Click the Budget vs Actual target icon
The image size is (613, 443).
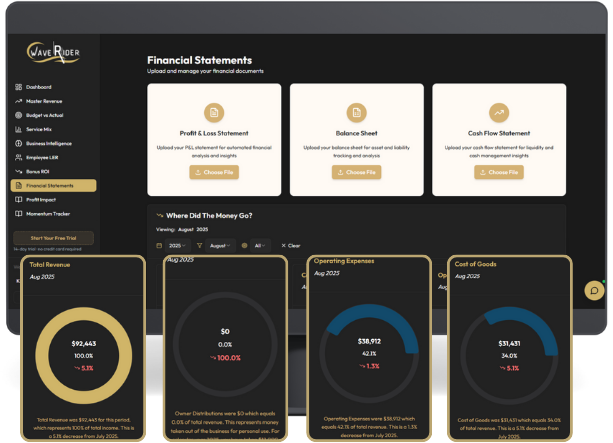coord(18,115)
